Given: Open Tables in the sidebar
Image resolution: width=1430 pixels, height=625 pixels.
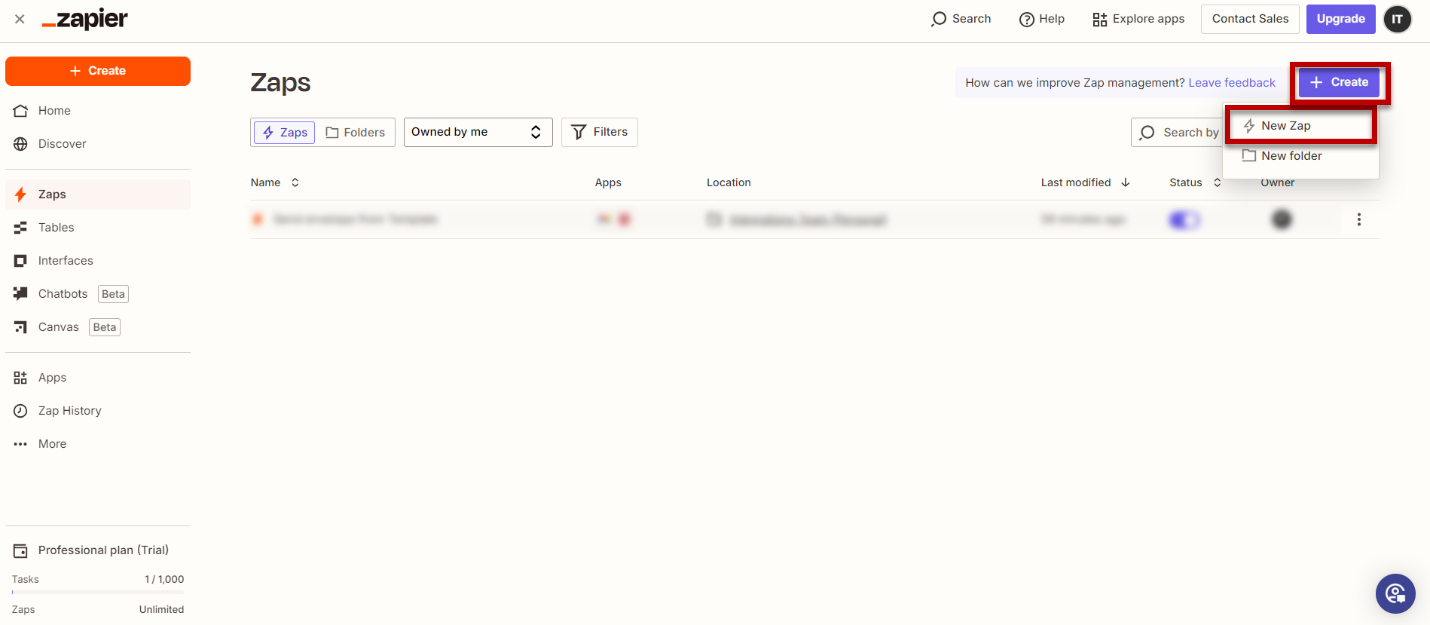Looking at the screenshot, I should pyautogui.click(x=98, y=228).
